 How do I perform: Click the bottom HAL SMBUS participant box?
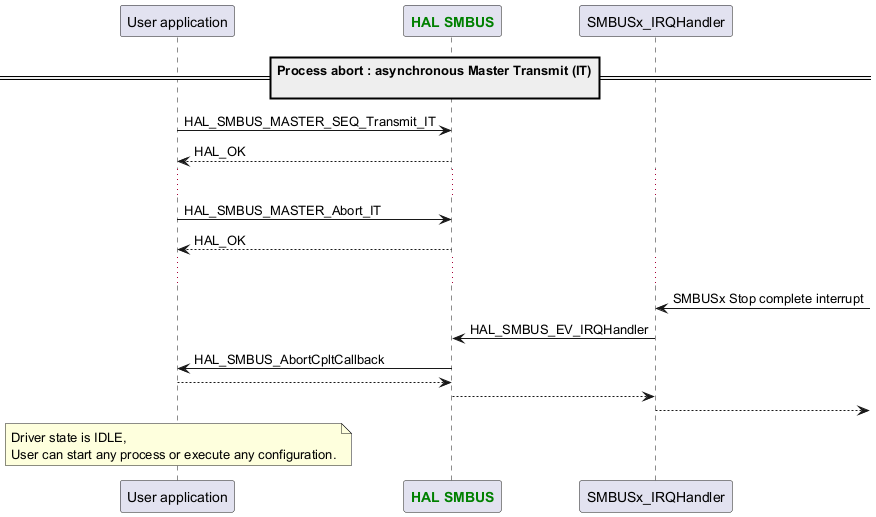pos(452,496)
